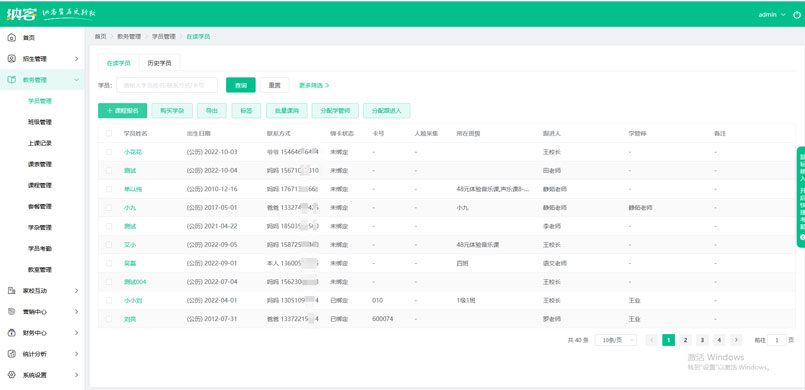The width and height of the screenshot is (805, 390).
Task: Click the 导出 export button
Action: point(212,111)
